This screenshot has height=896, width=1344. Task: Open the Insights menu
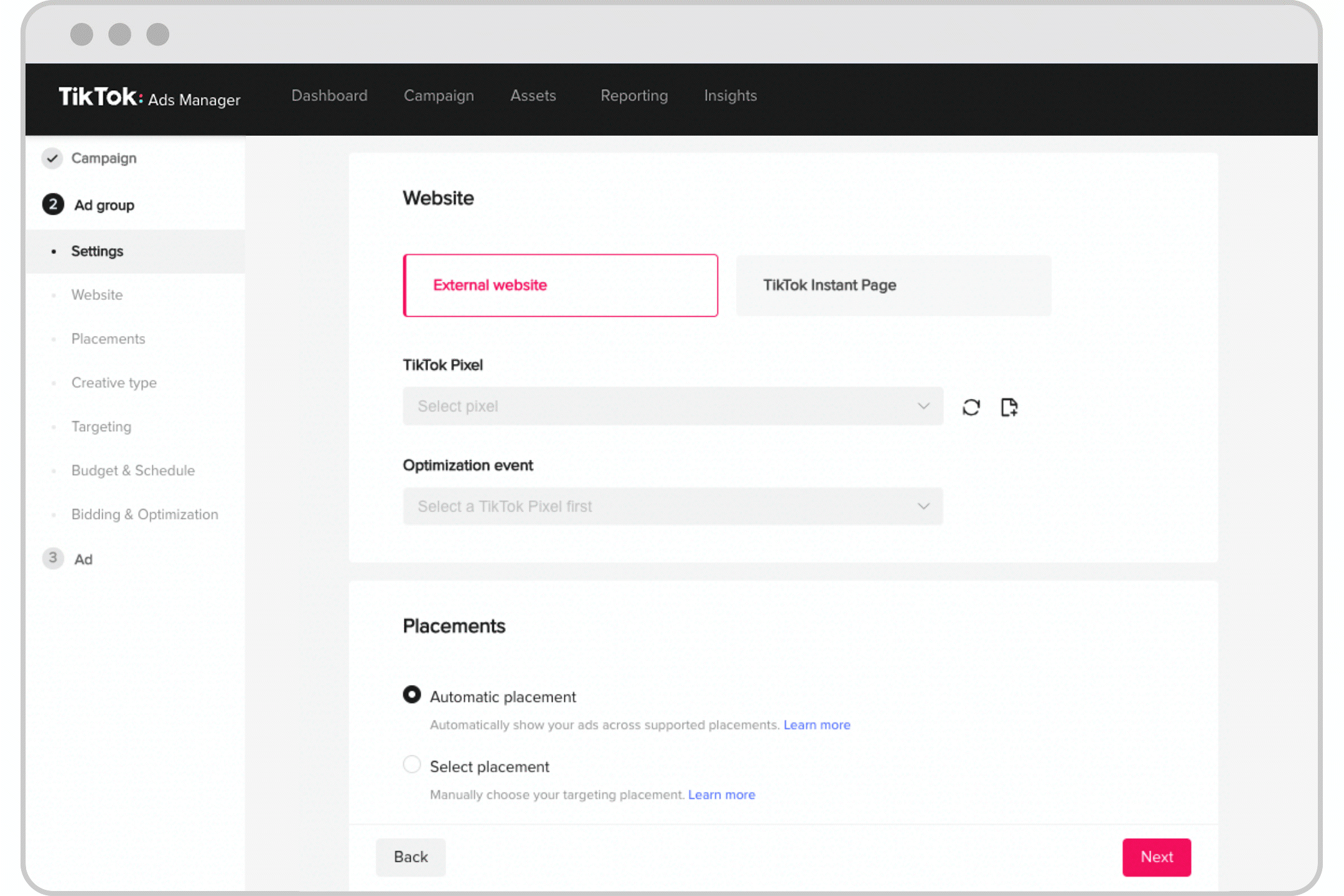pyautogui.click(x=729, y=95)
